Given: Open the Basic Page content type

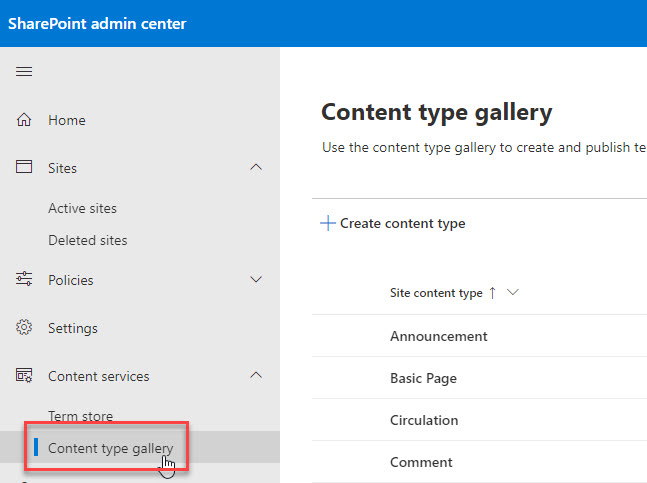Looking at the screenshot, I should click(423, 378).
